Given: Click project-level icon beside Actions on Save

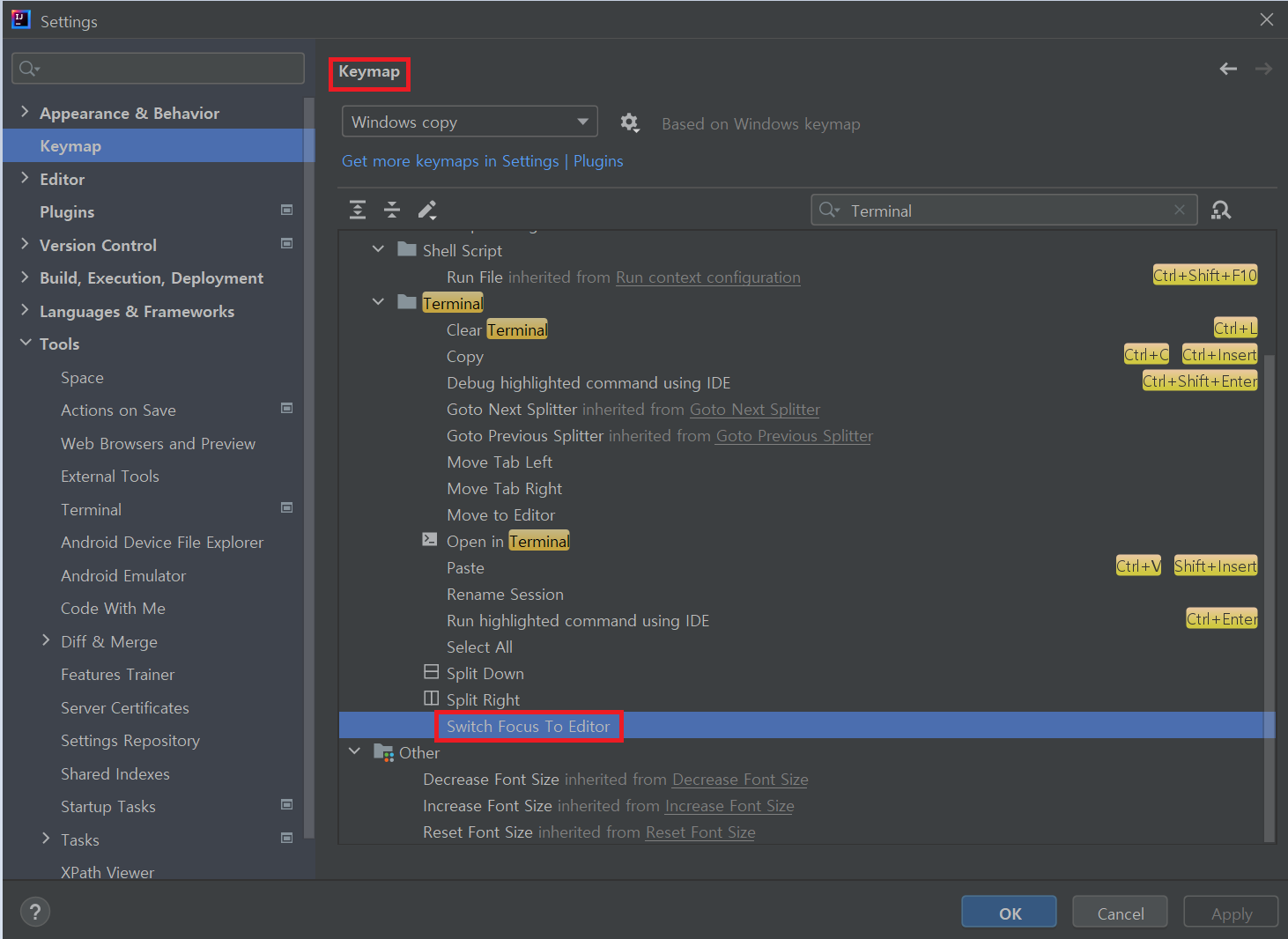Looking at the screenshot, I should tap(286, 408).
